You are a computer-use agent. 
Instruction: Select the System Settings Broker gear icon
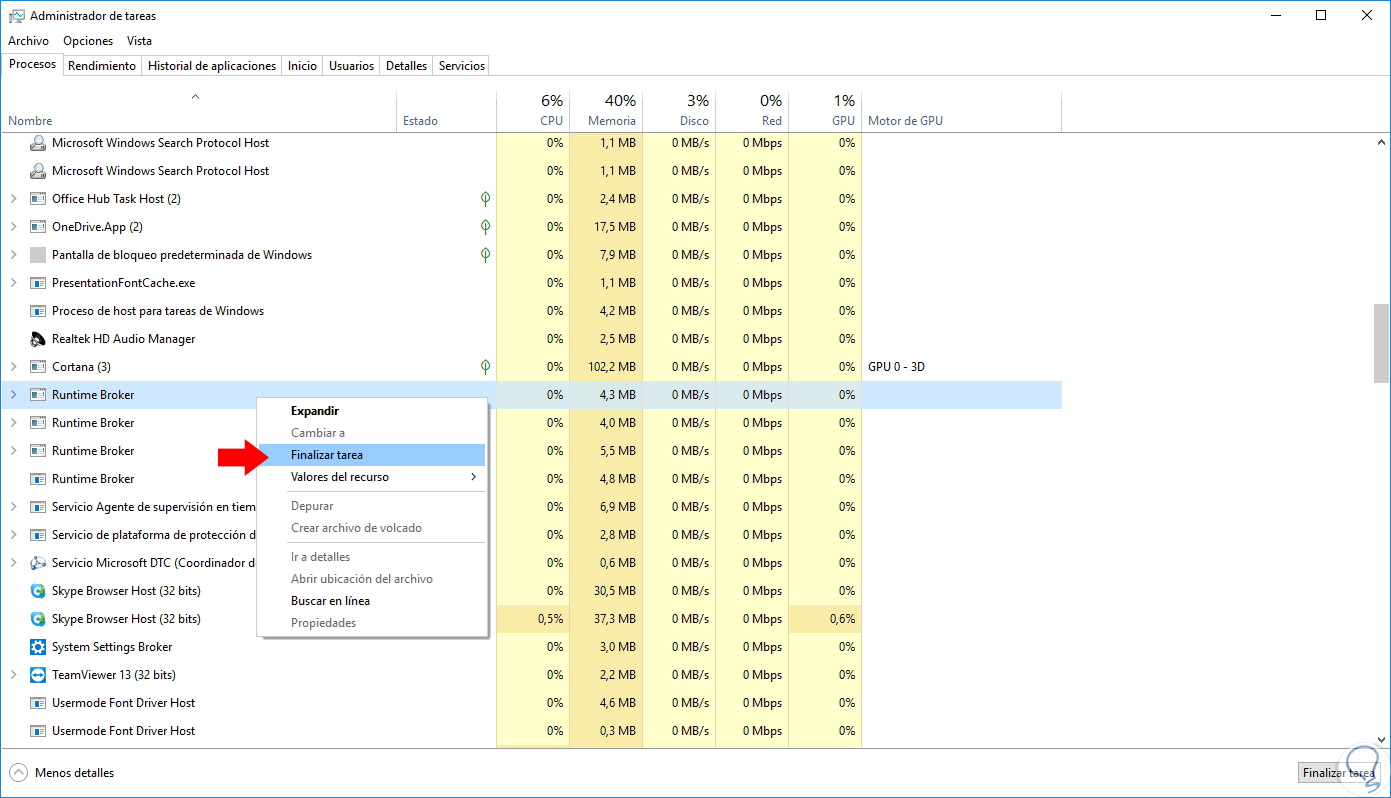[38, 647]
